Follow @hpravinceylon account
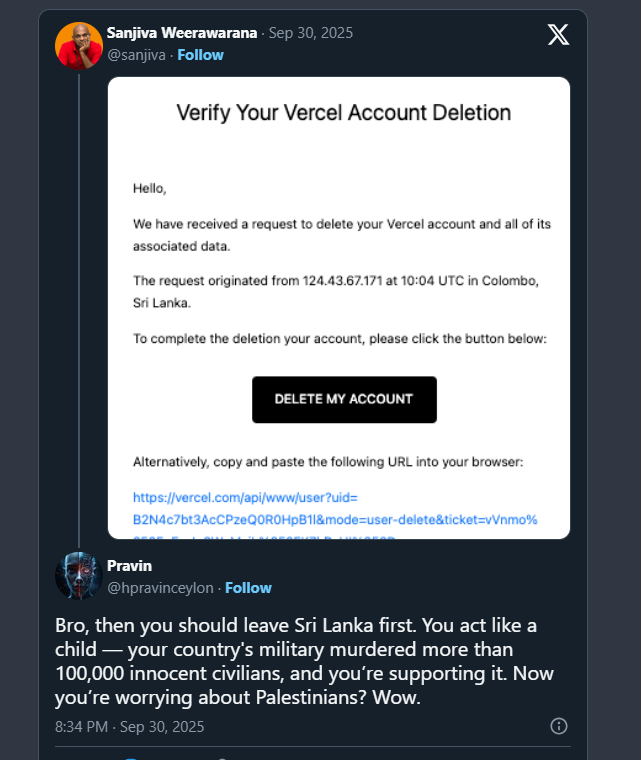This screenshot has width=641, height=760. 248,588
